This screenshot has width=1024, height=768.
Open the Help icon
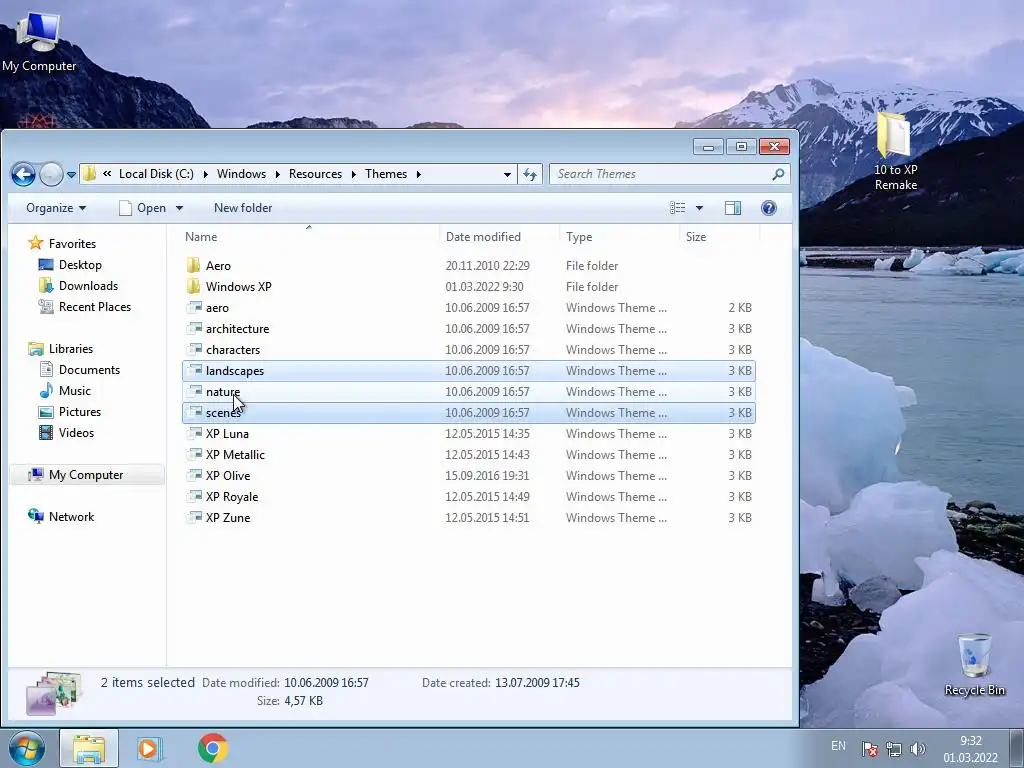click(x=769, y=208)
